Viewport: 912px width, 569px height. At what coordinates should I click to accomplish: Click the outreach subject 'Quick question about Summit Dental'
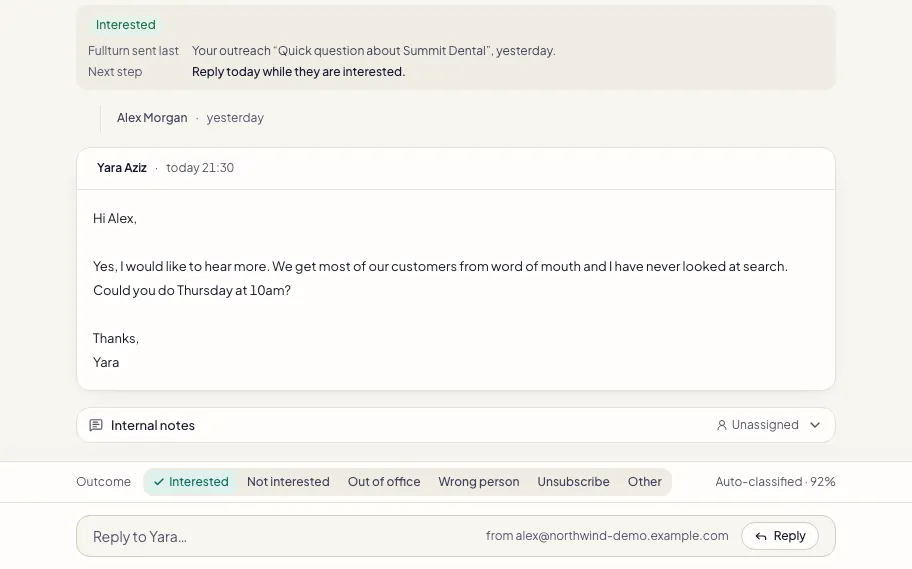[x=383, y=51]
